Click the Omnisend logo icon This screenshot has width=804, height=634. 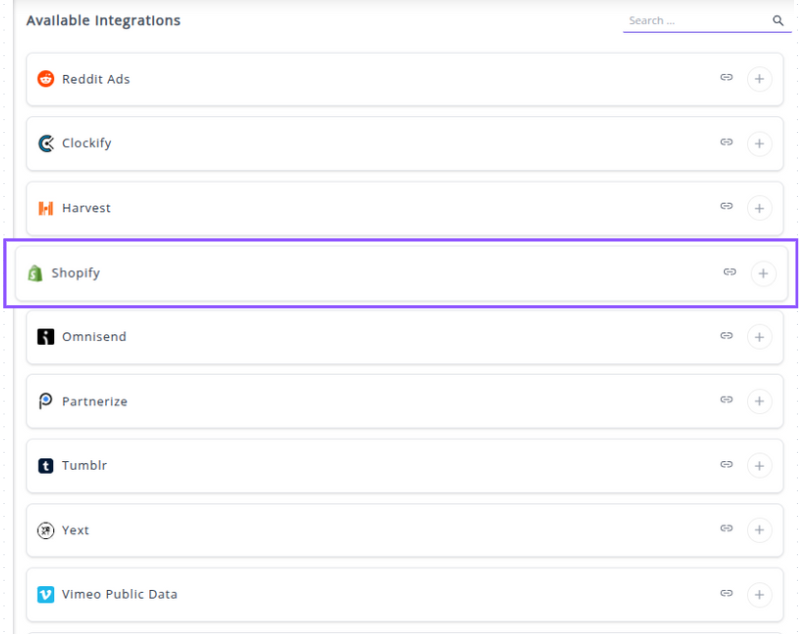[46, 337]
